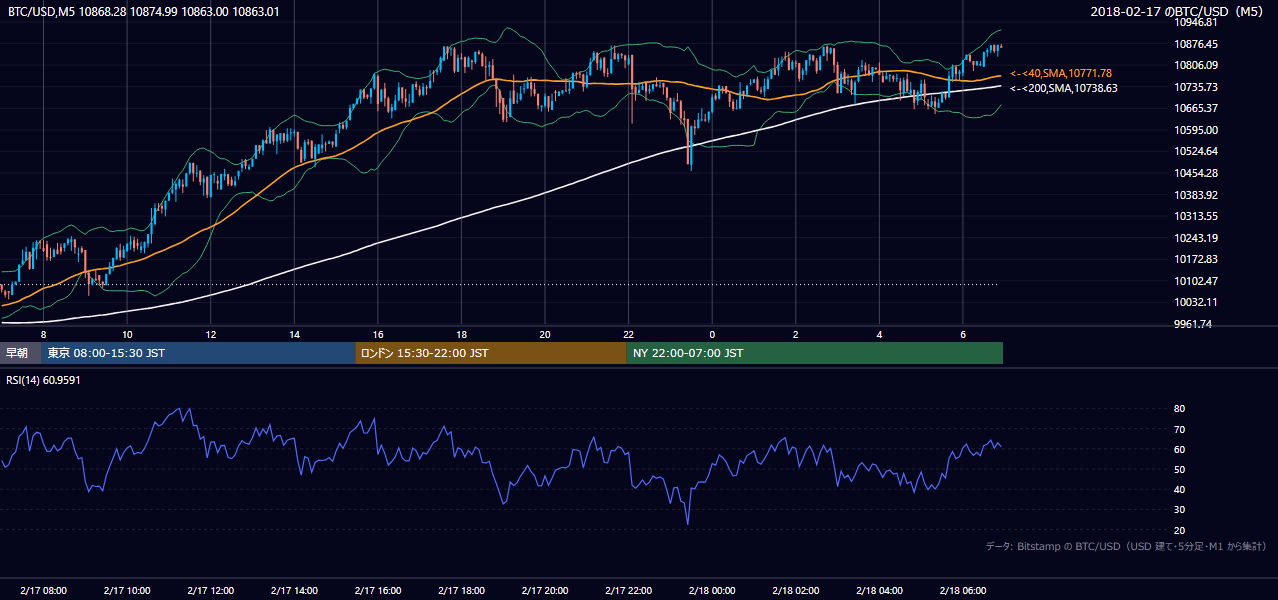1278x600 pixels.
Task: Click hour label 16 on the price chart time axis
Action: (x=378, y=334)
